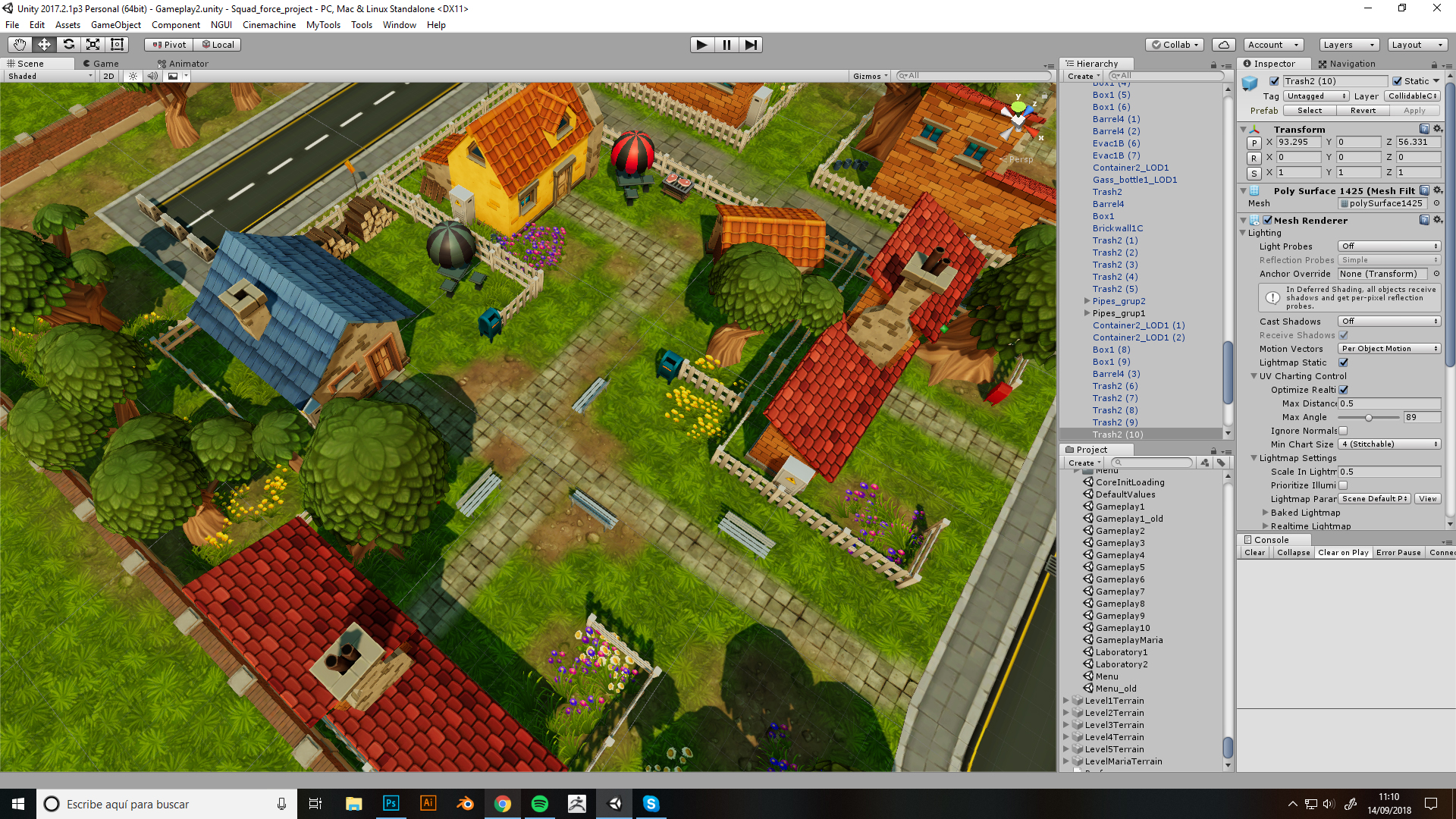
Task: Toggle Local/Global handle rotation
Action: [217, 45]
